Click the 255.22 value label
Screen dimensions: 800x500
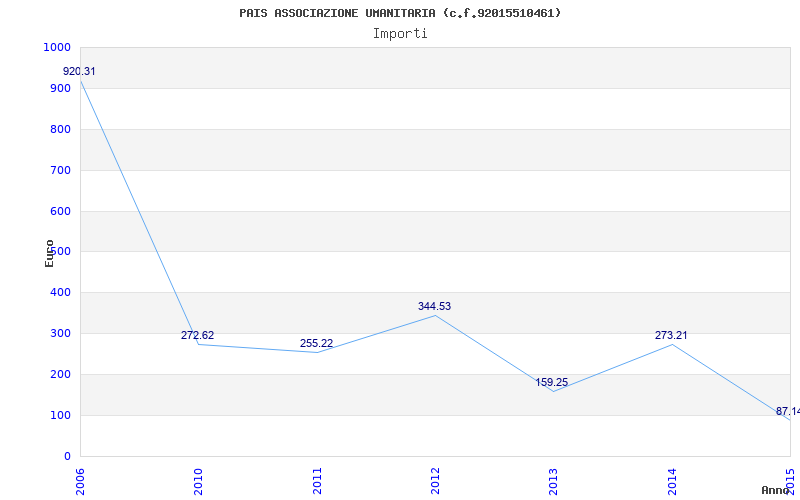pos(317,344)
